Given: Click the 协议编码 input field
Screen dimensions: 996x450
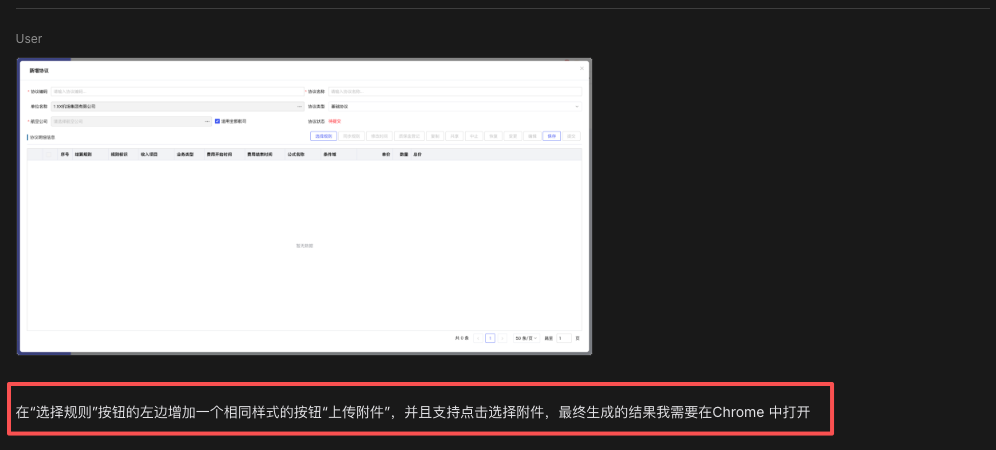Looking at the screenshot, I should (177, 92).
